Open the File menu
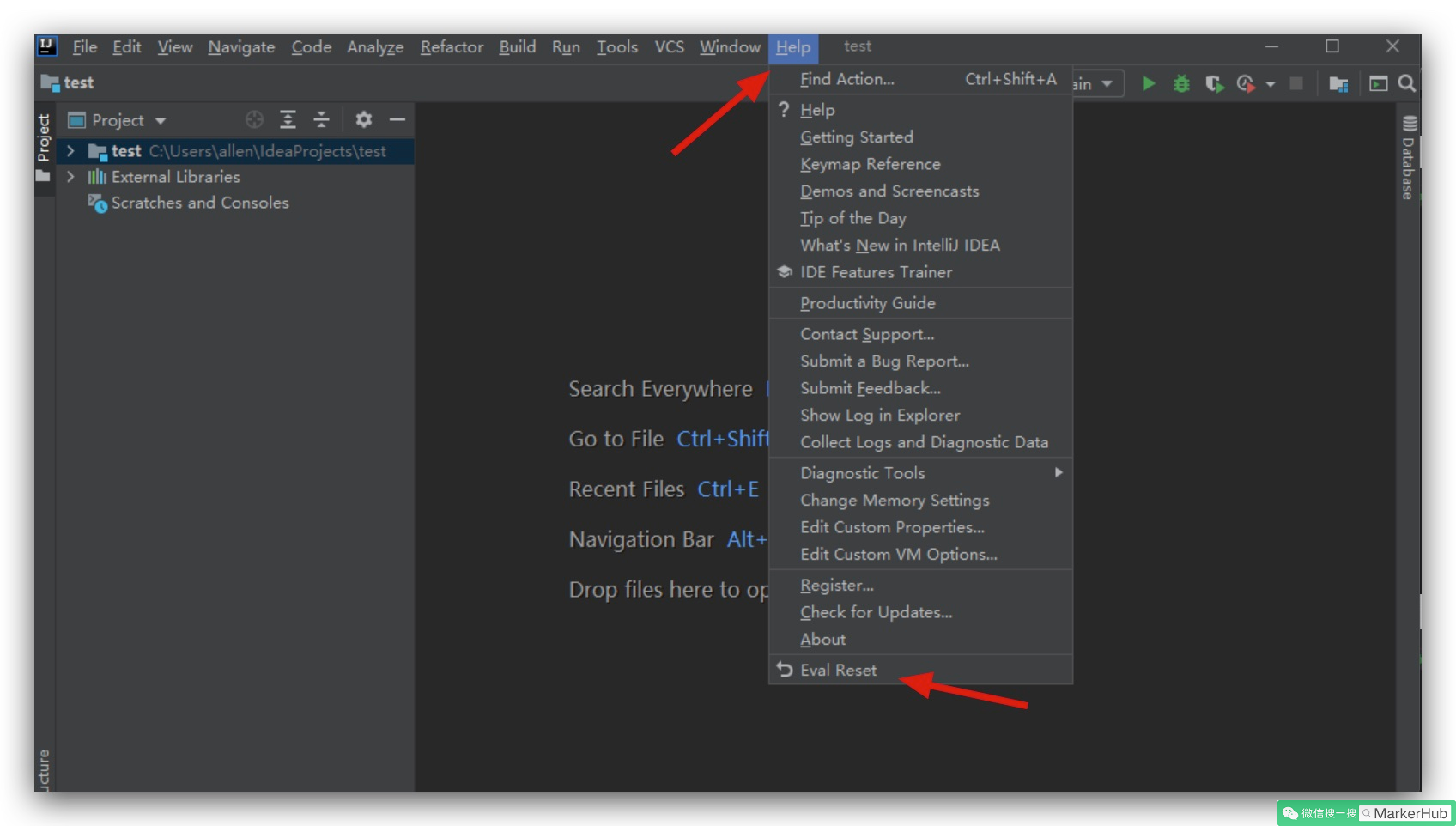The height and width of the screenshot is (826, 1456). (x=84, y=47)
